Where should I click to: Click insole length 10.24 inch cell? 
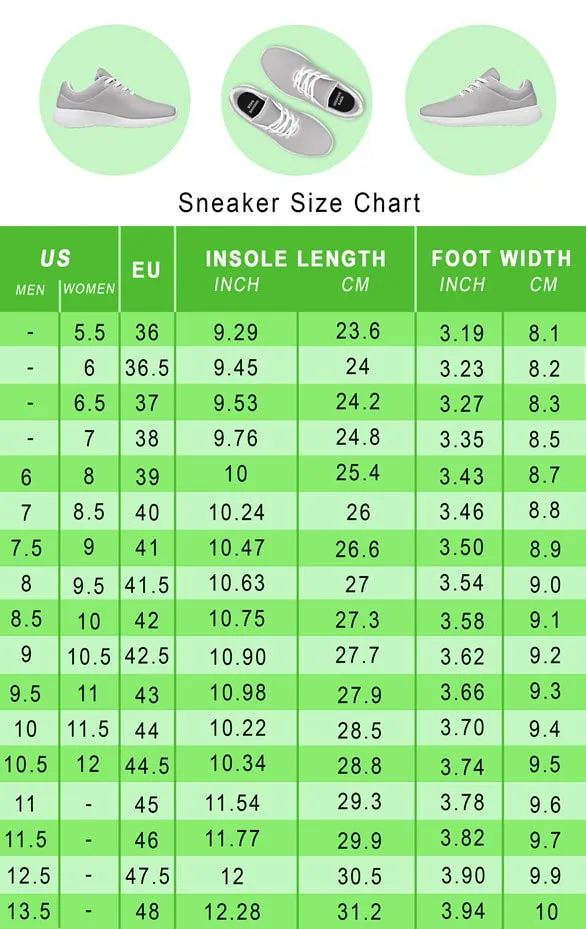click(236, 512)
